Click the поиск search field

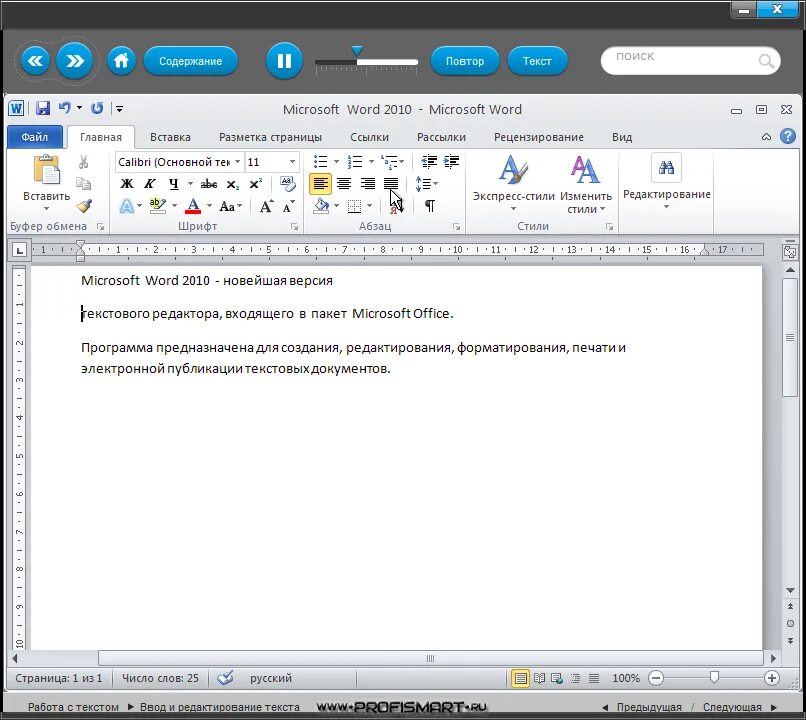(690, 61)
